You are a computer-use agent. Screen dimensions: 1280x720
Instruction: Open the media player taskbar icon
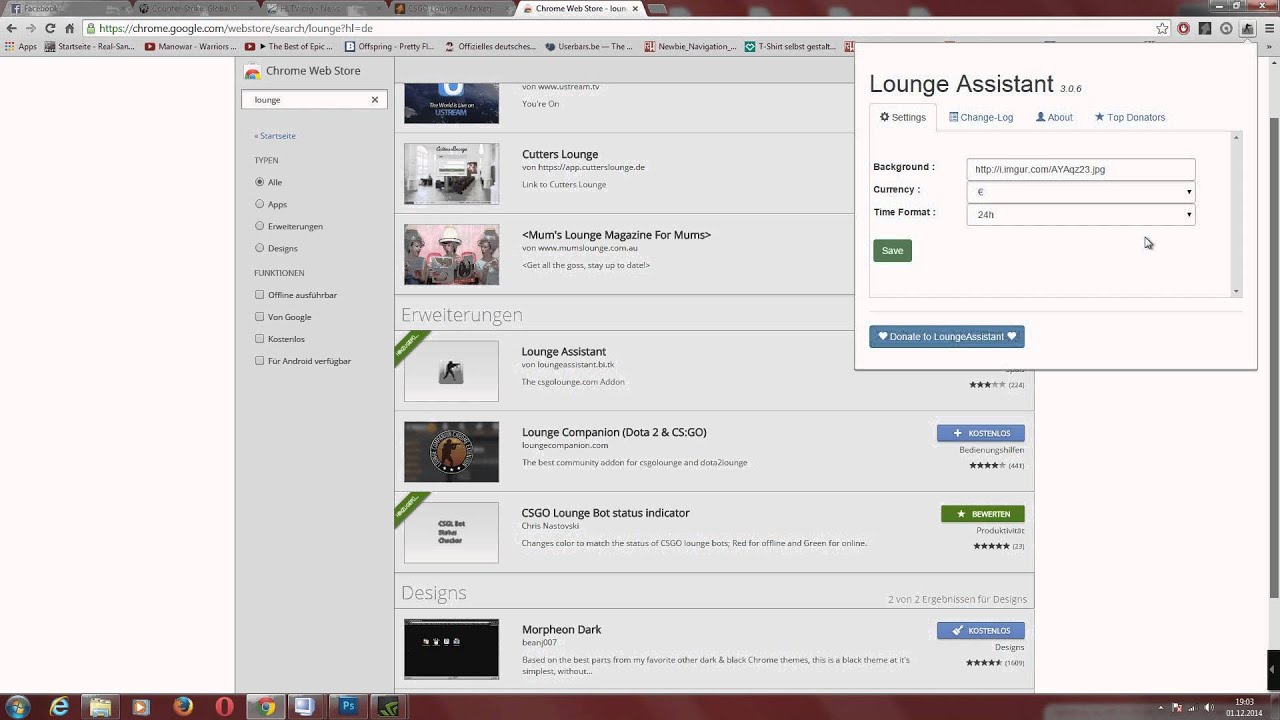[x=141, y=707]
